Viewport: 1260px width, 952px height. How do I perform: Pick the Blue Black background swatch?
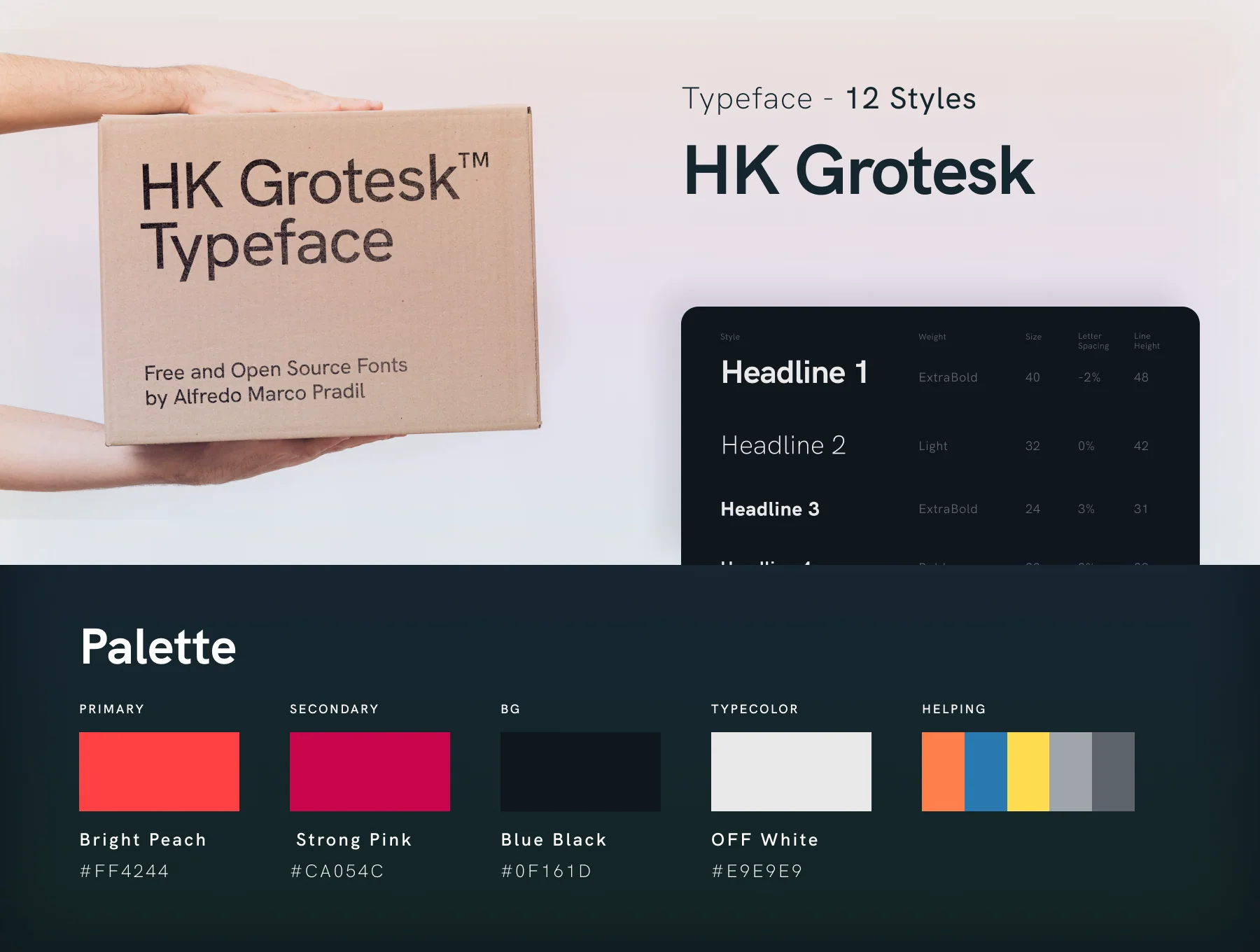(580, 771)
